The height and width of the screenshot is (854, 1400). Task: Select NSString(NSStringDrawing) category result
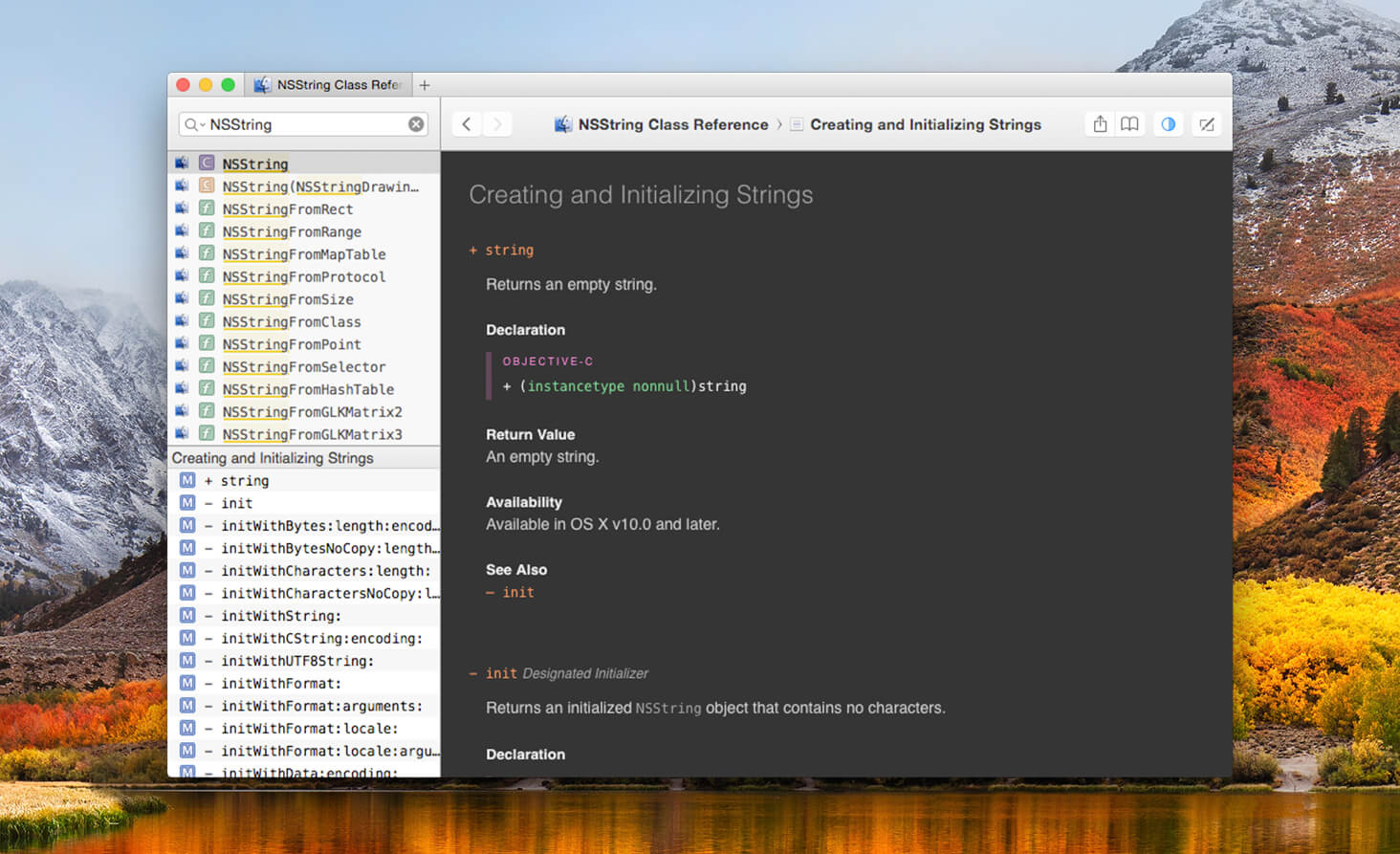[304, 186]
